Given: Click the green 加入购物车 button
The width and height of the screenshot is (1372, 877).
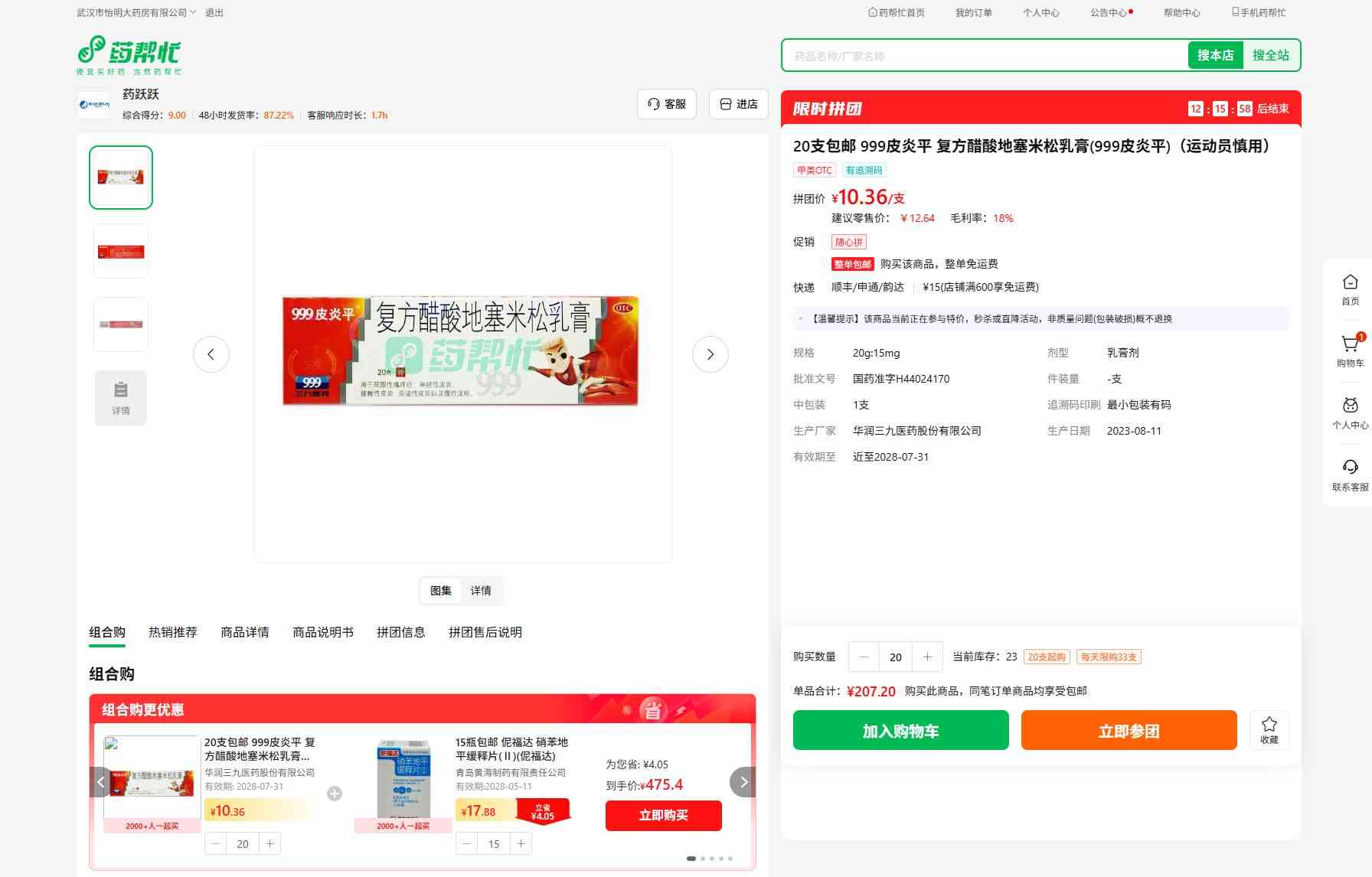Looking at the screenshot, I should (x=900, y=730).
